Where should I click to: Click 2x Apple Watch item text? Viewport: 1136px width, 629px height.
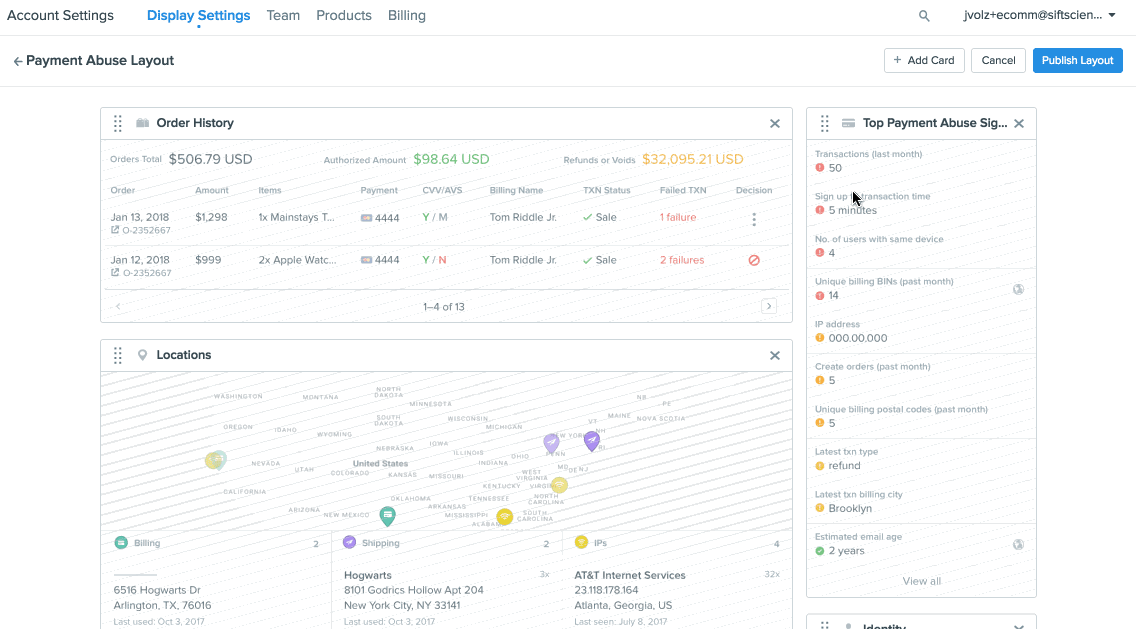tap(297, 260)
